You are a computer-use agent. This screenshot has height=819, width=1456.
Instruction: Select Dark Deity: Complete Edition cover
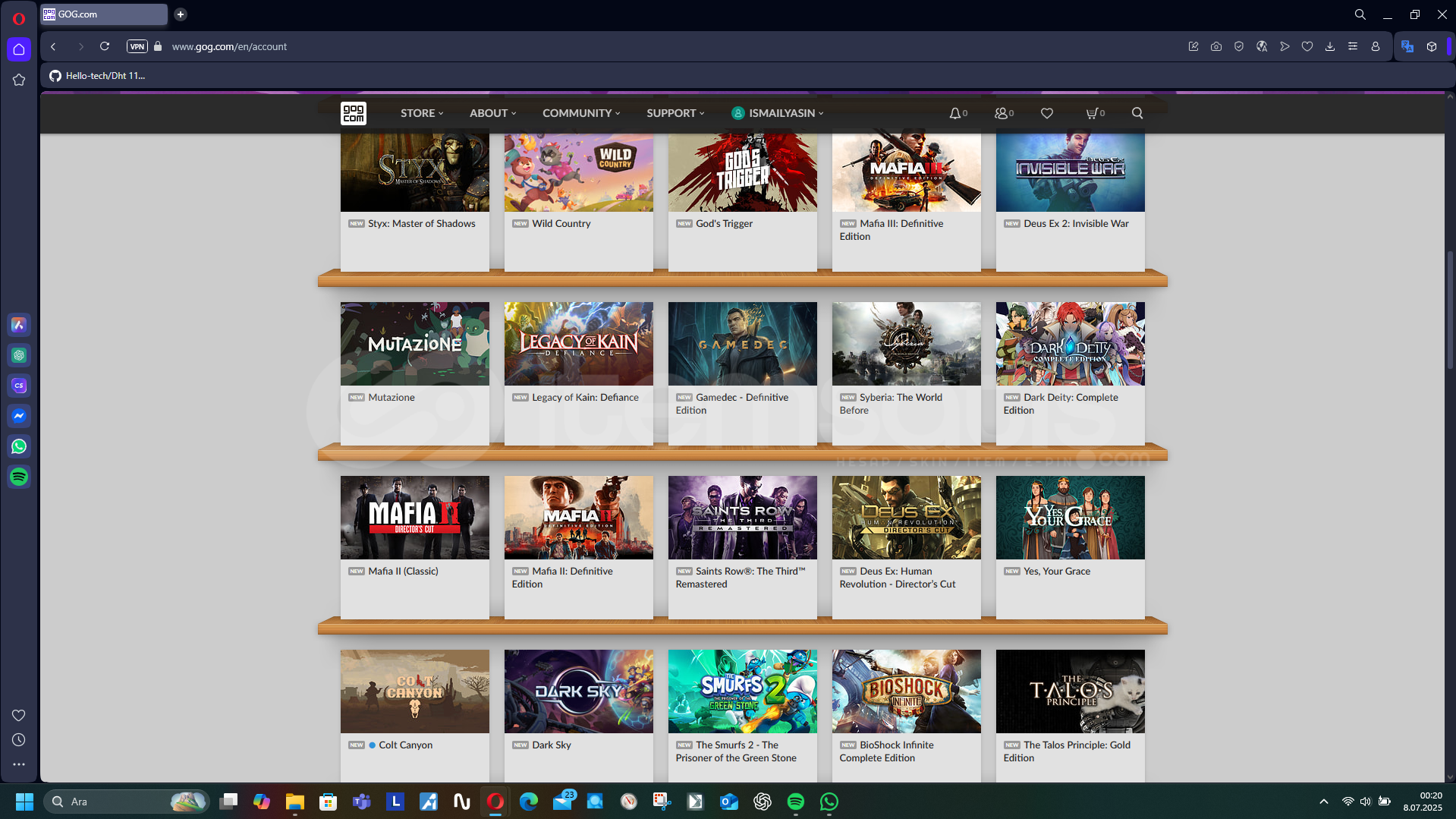1071,344
